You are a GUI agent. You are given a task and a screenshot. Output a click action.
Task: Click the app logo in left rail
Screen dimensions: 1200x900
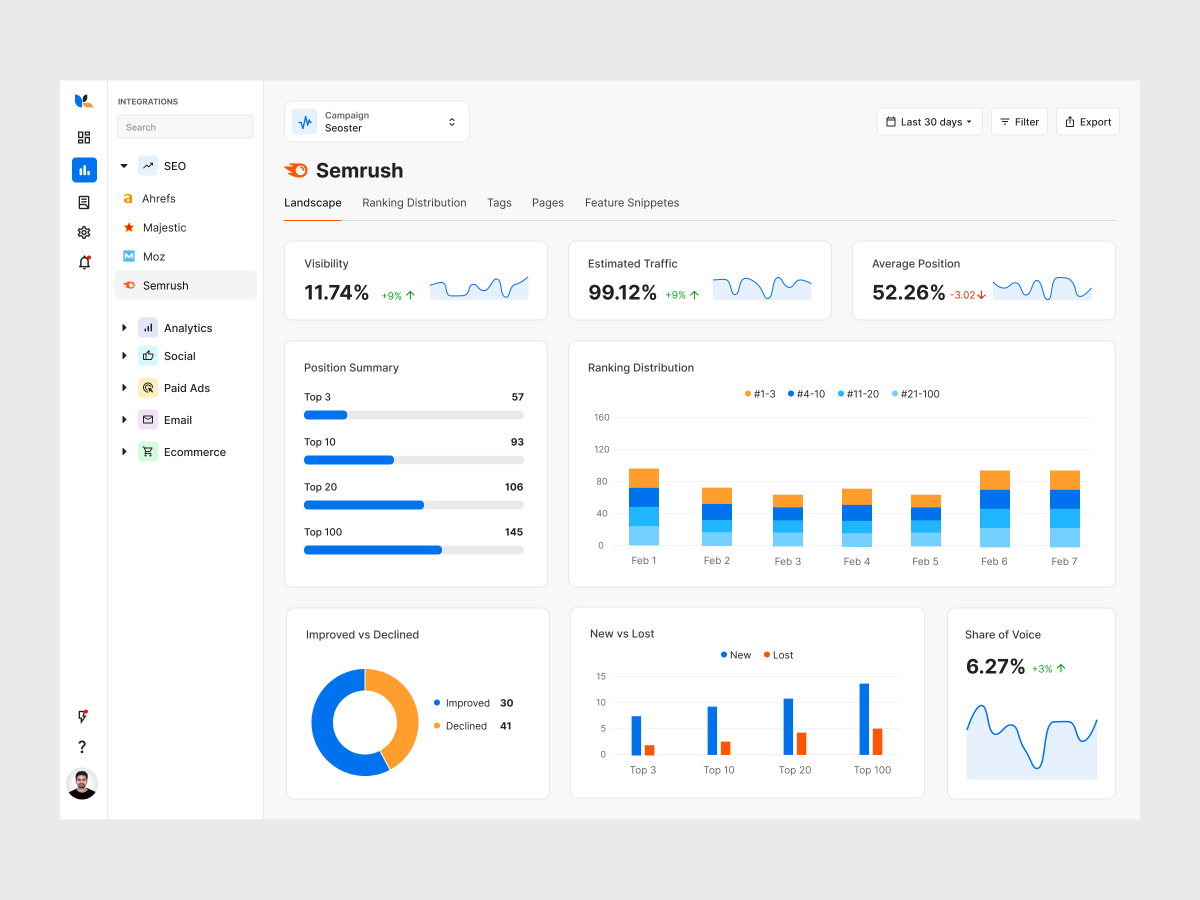click(84, 100)
